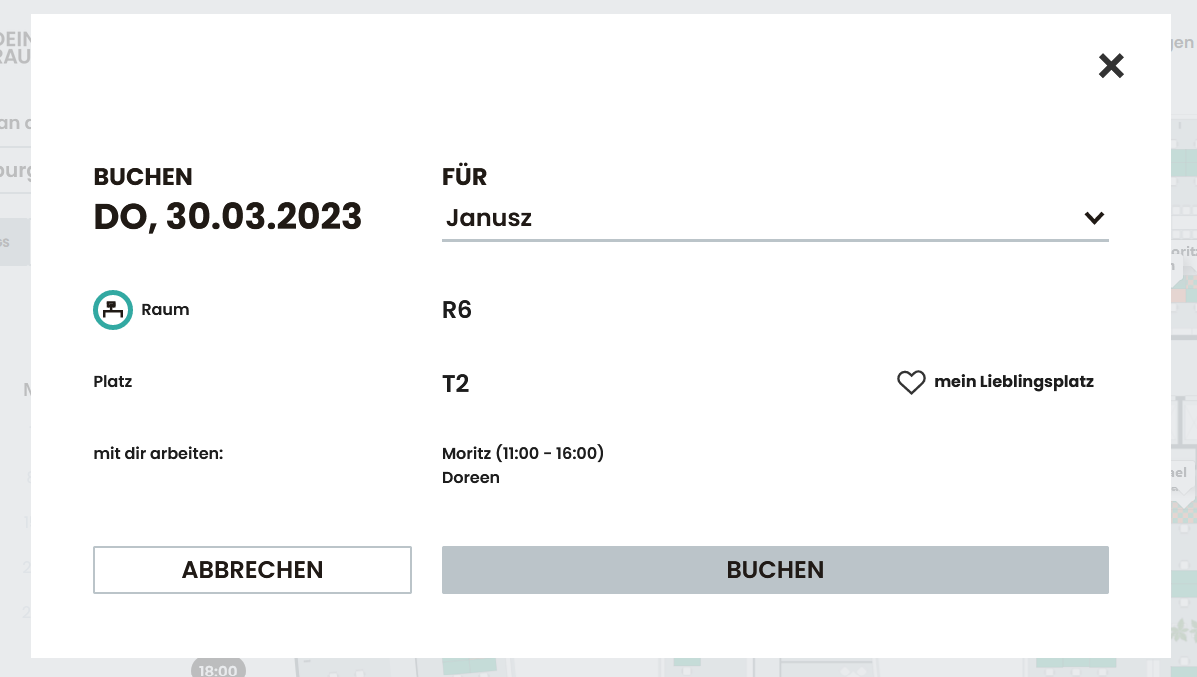
Task: Click the 'Platz' label text
Action: tap(113, 382)
